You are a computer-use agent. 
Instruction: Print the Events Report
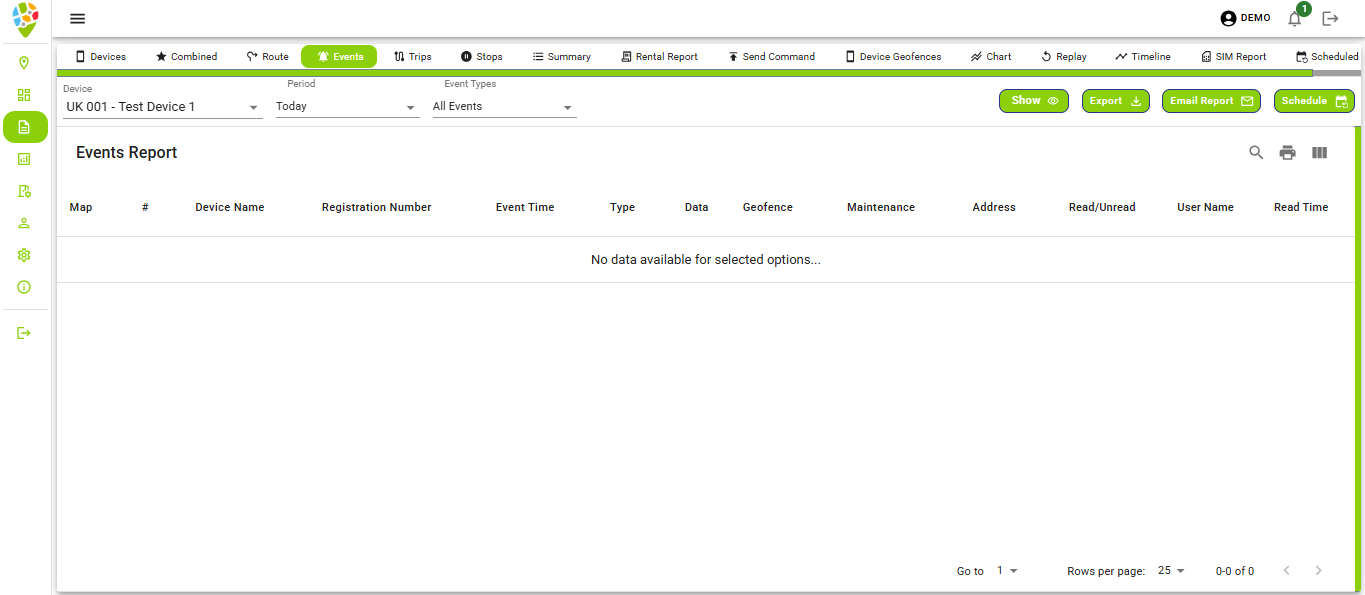(x=1287, y=153)
